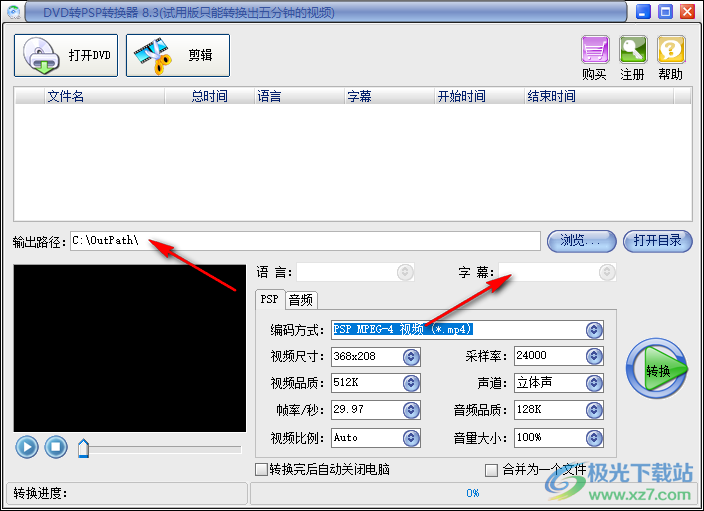The image size is (704, 511).
Task: Expand the 音频品质 dropdown
Action: (594, 410)
